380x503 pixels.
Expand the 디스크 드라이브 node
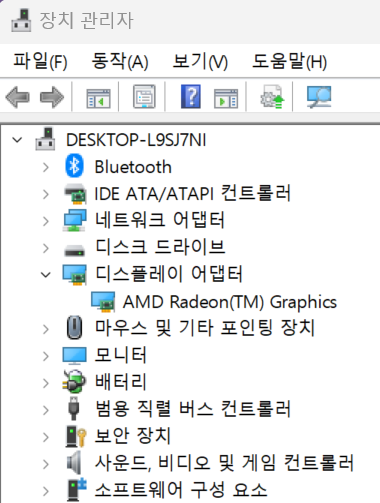[46, 248]
